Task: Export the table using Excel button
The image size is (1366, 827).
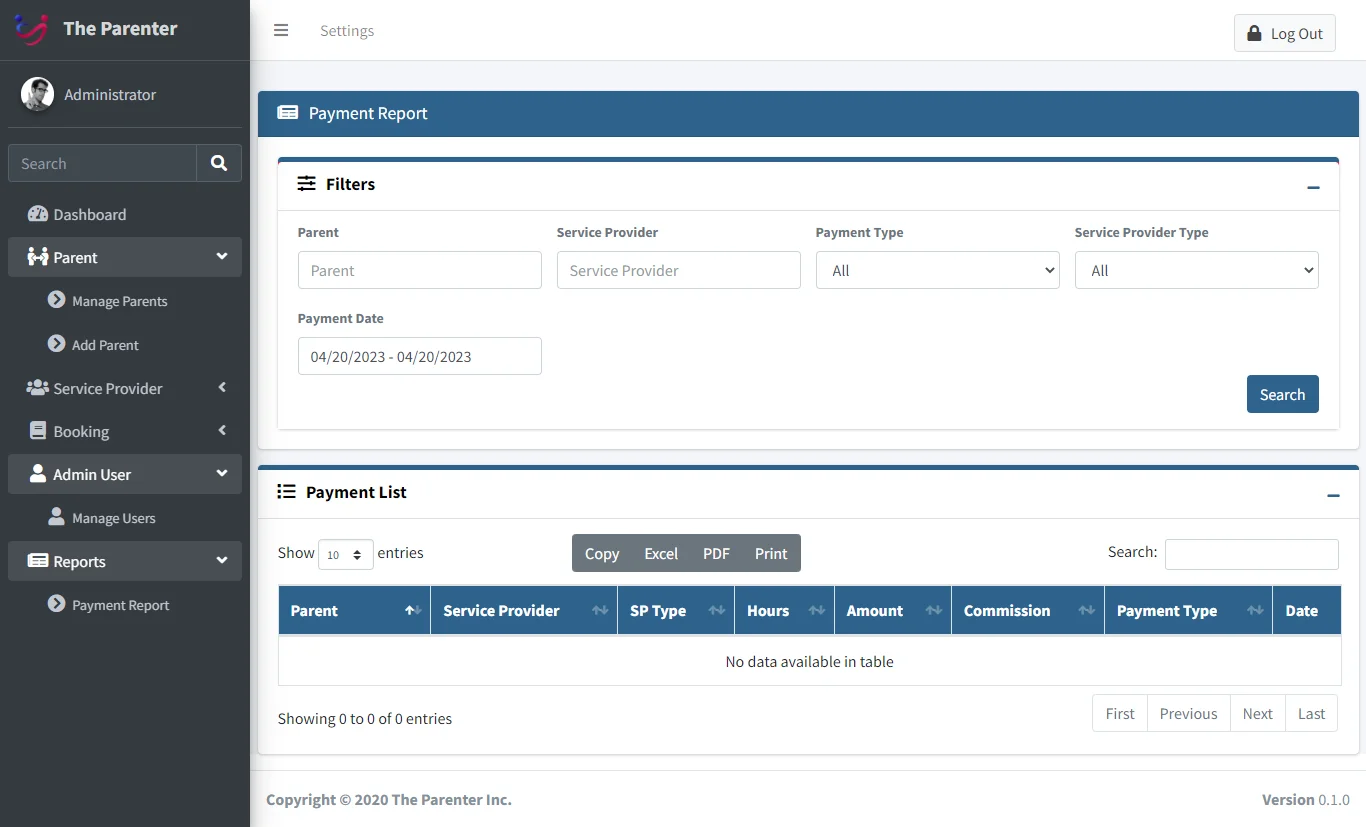Action: click(x=660, y=553)
